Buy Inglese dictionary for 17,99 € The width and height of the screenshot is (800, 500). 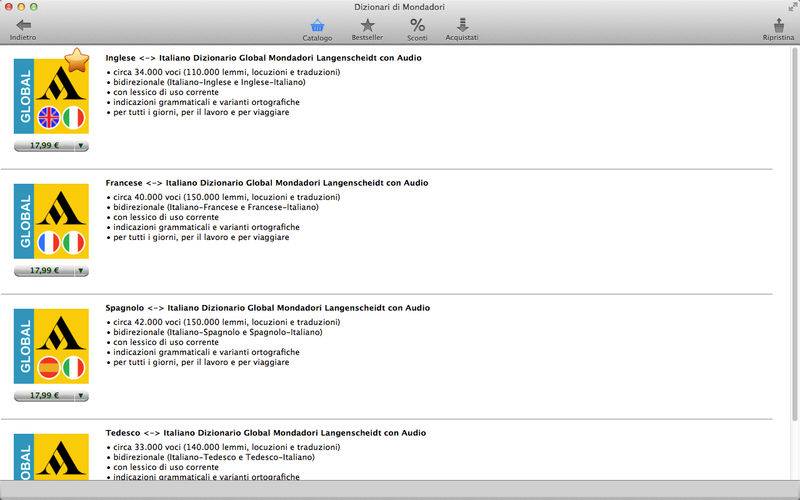click(44, 146)
